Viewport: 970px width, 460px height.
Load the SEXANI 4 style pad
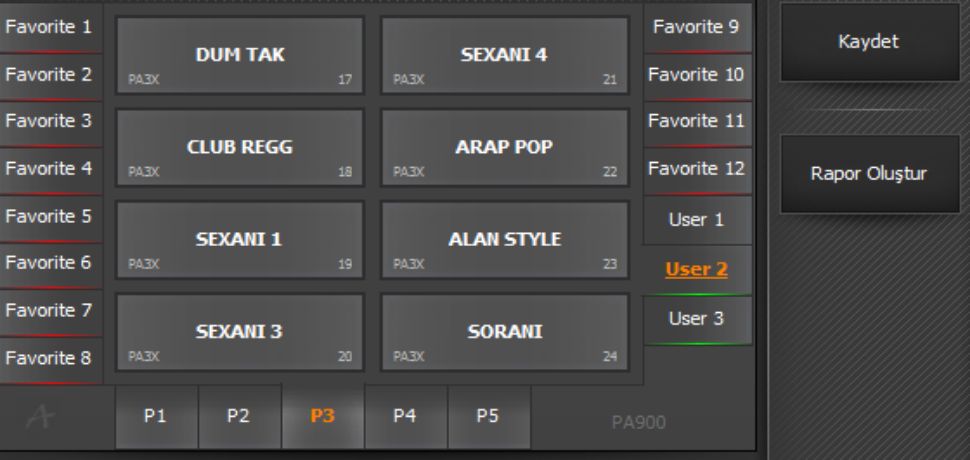[x=504, y=57]
